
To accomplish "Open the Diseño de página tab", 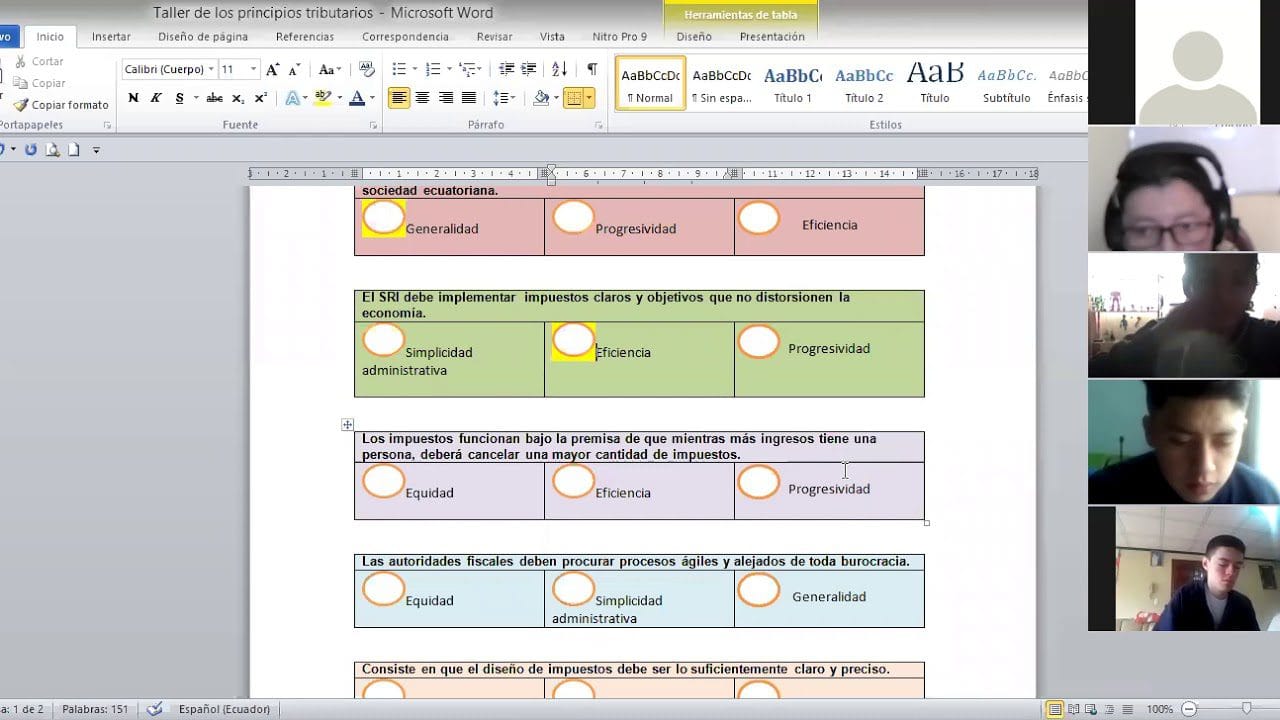I will pyautogui.click(x=203, y=37).
